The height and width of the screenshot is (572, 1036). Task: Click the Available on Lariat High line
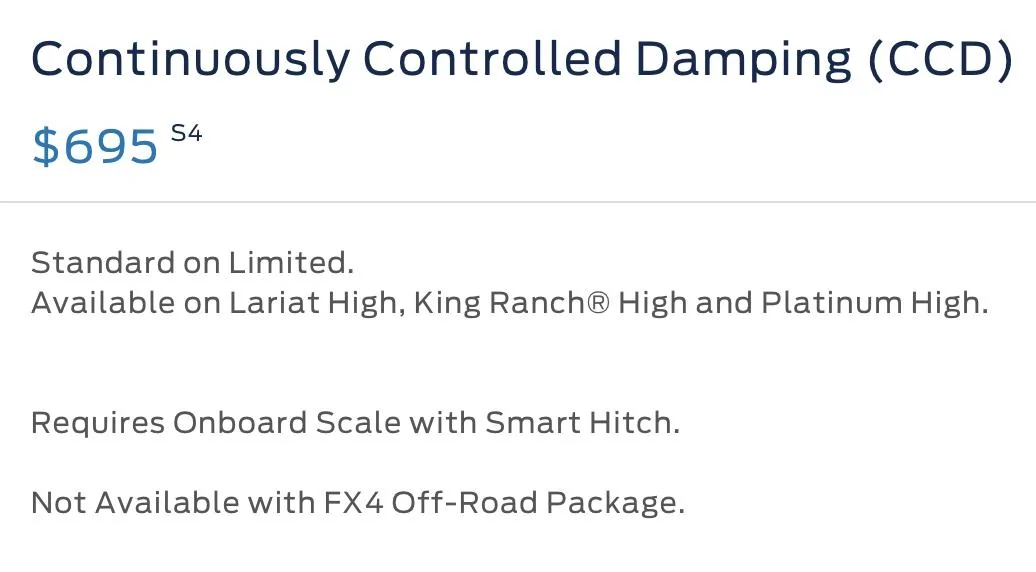pyautogui.click(x=509, y=303)
